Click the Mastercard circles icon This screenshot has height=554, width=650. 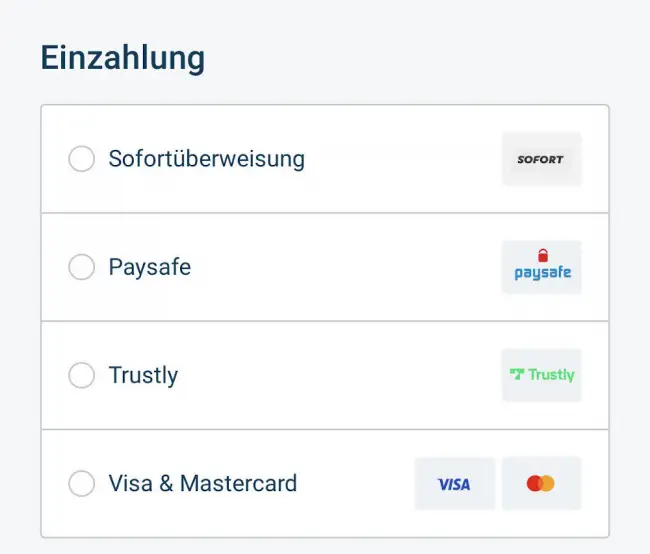pyautogui.click(x=541, y=484)
